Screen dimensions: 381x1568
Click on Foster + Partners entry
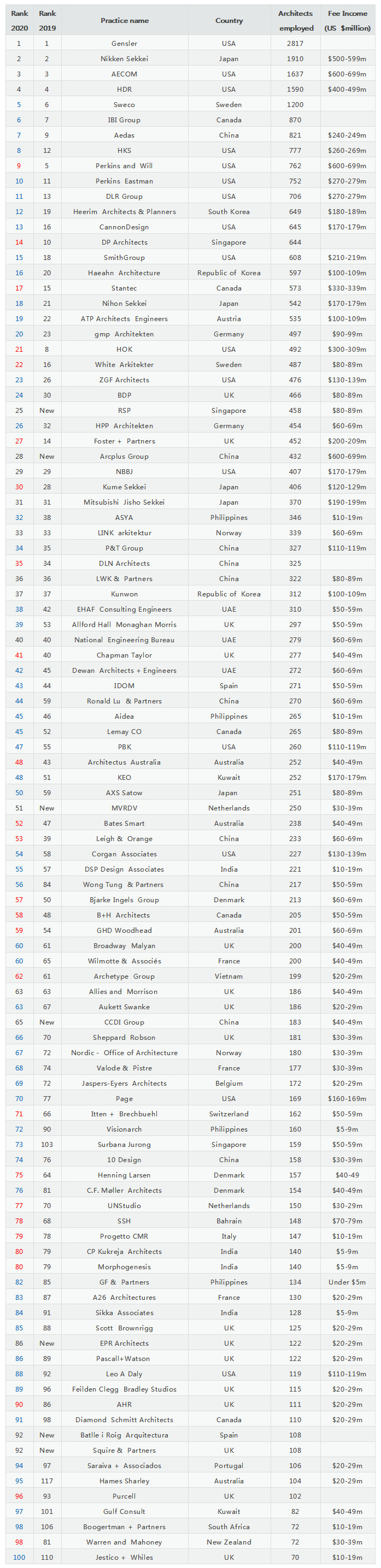[x=125, y=441]
